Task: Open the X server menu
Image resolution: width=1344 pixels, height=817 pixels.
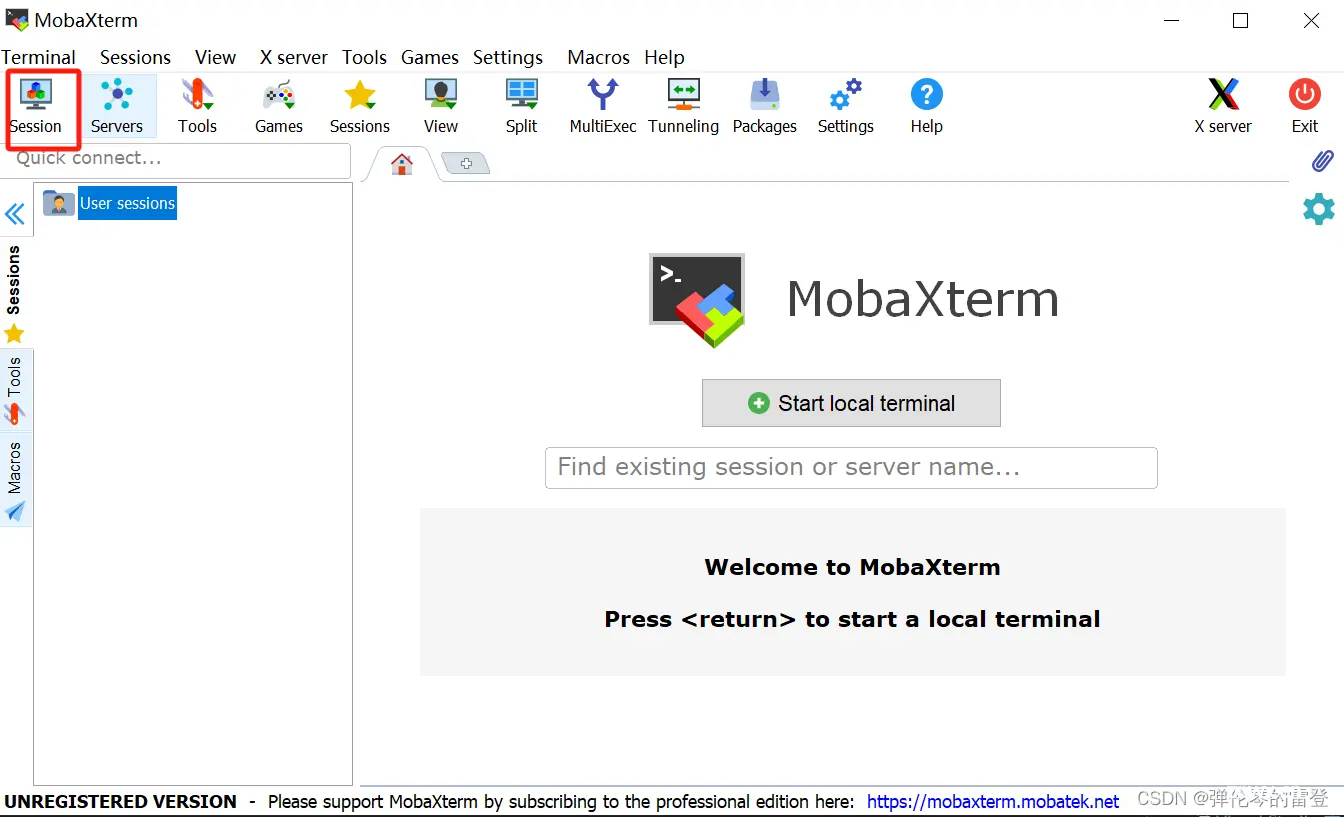Action: tap(293, 57)
